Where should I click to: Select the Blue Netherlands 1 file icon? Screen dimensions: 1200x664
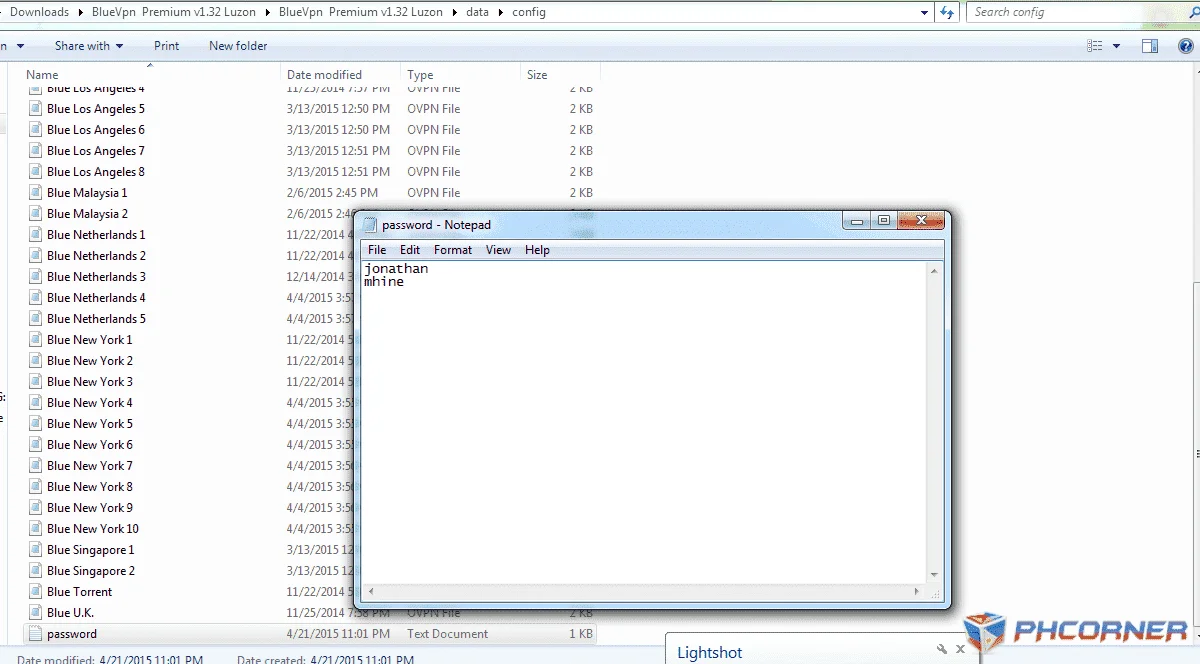[x=36, y=235]
